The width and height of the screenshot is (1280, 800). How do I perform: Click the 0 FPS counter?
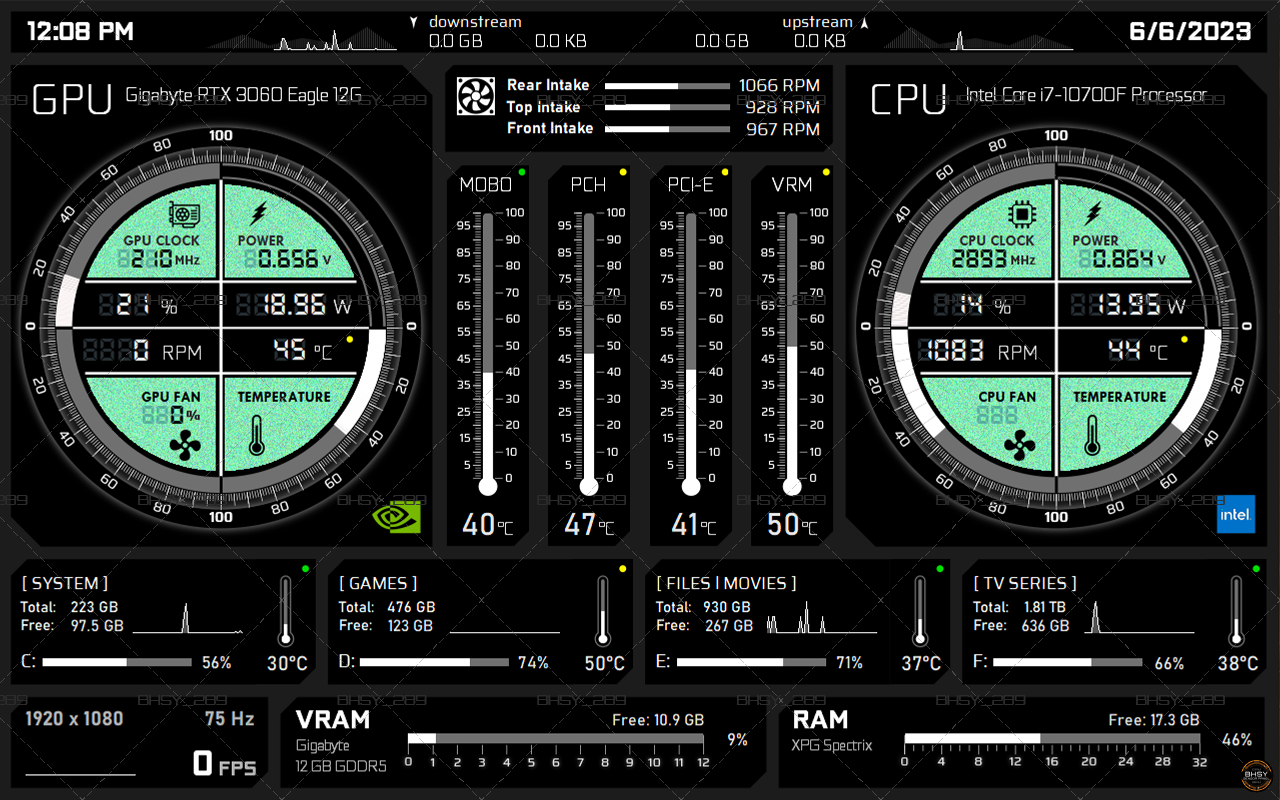click(x=224, y=765)
